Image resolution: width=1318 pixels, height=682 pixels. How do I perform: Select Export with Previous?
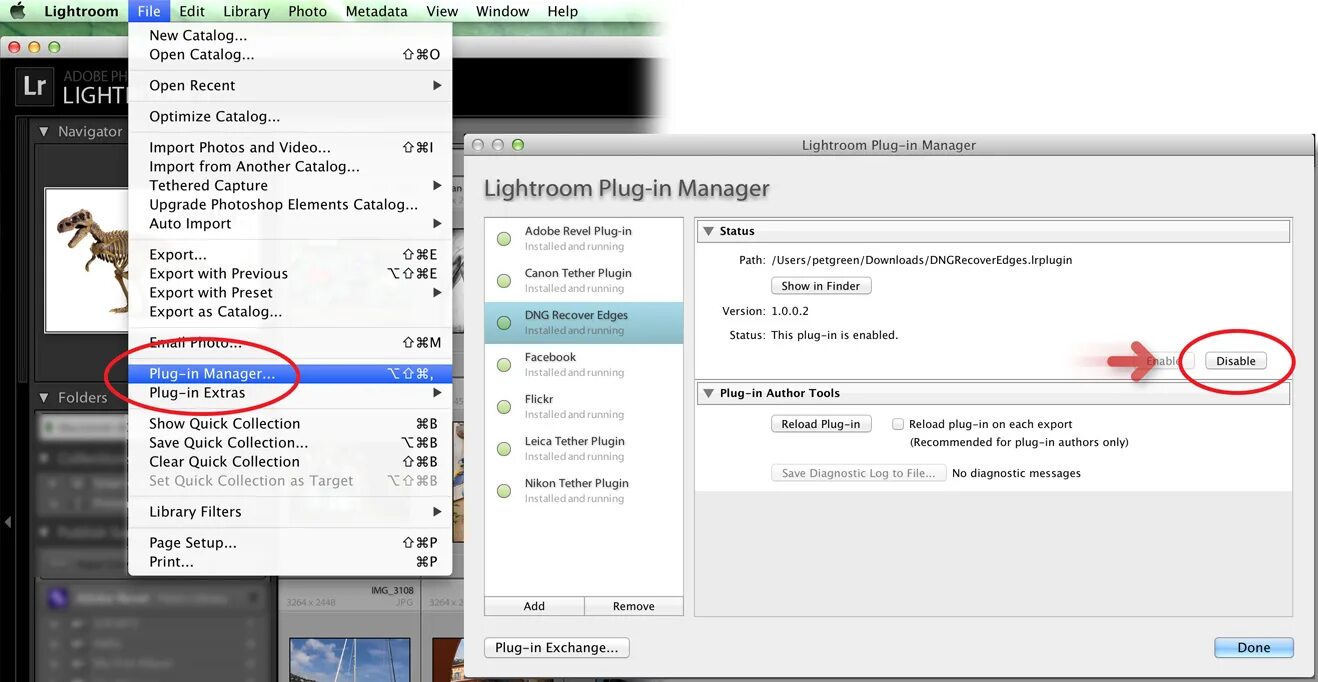point(290,273)
